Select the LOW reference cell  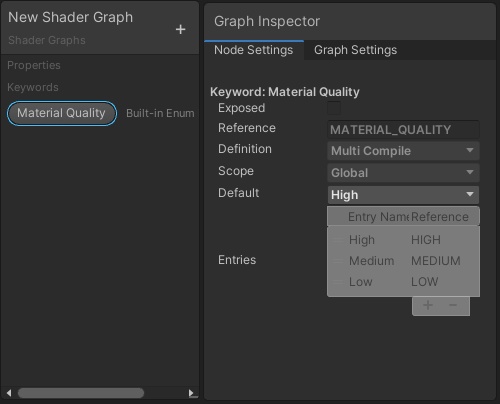[x=424, y=282]
